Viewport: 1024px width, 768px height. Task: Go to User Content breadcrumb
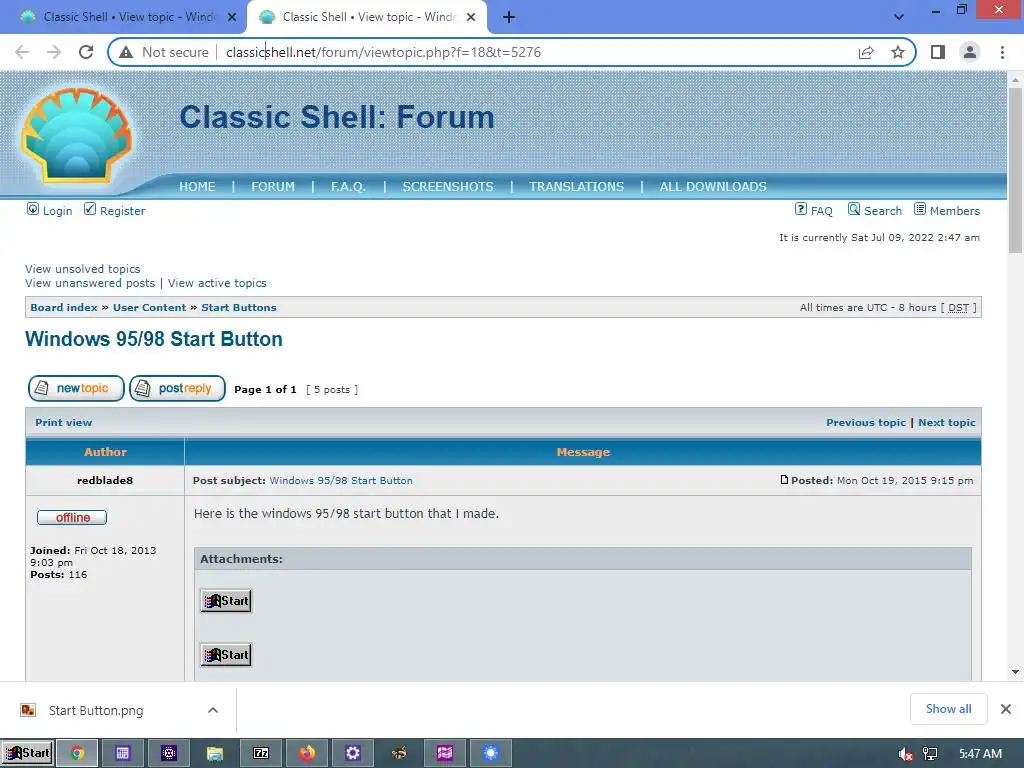[150, 308]
